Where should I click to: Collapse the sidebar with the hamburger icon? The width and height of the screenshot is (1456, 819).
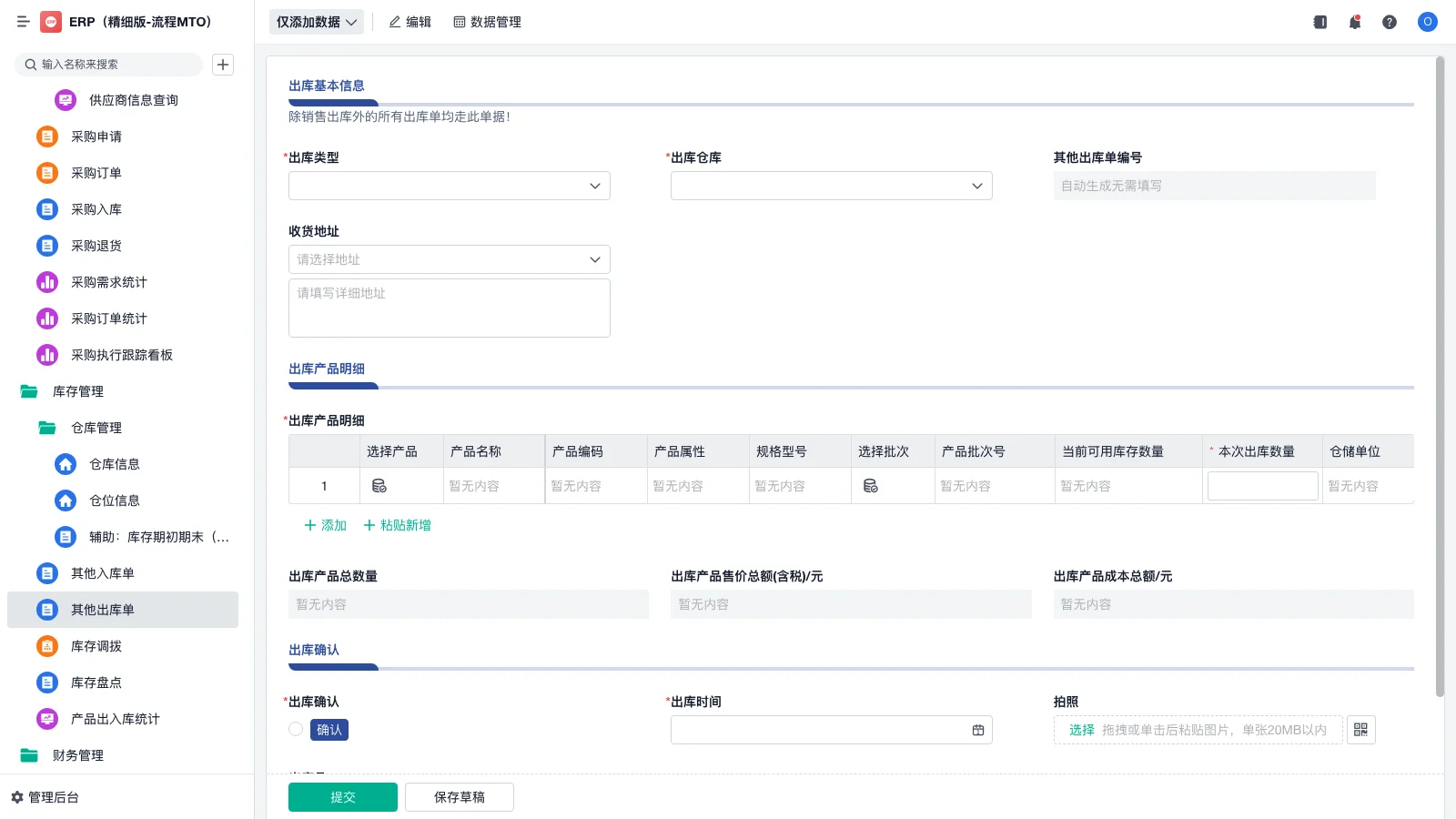pyautogui.click(x=24, y=22)
